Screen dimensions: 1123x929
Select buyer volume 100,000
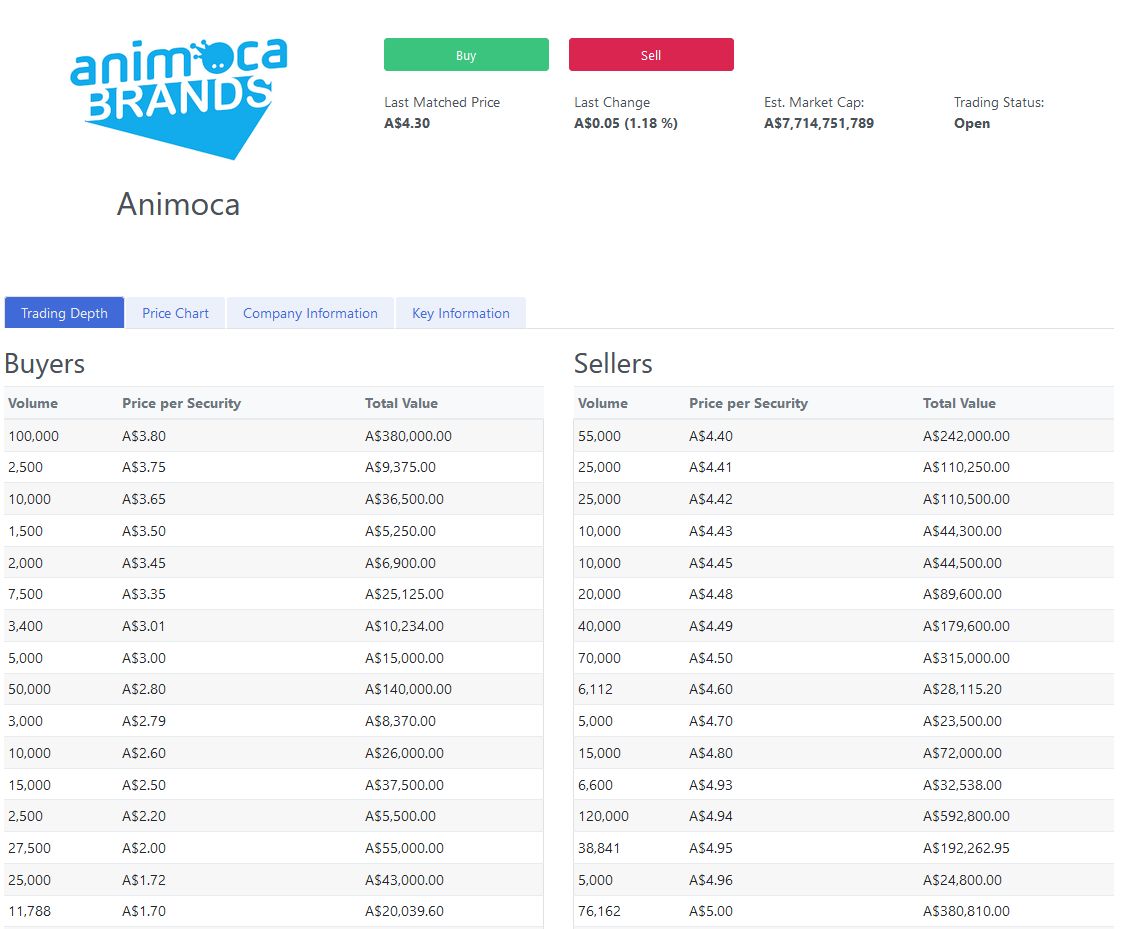click(x=34, y=436)
